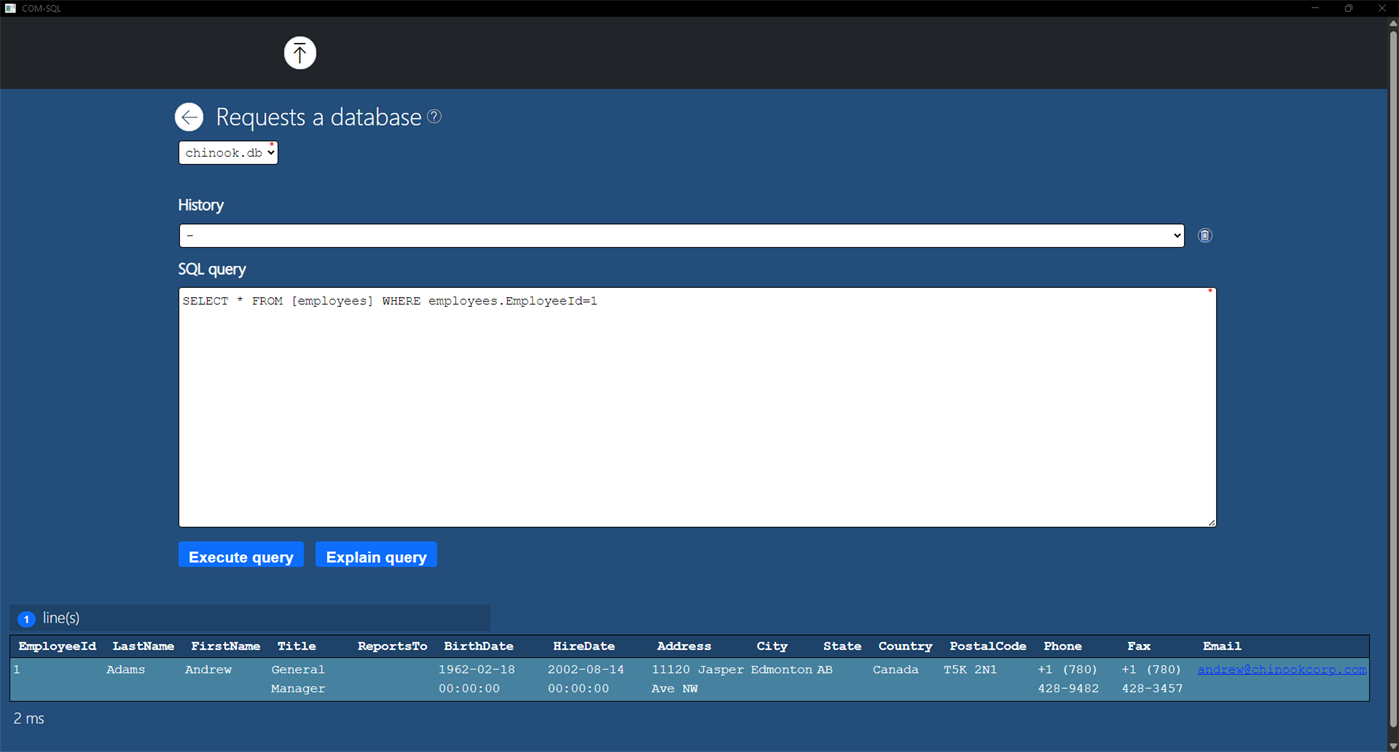
Task: Select the Adams last name cell
Action: (126, 669)
